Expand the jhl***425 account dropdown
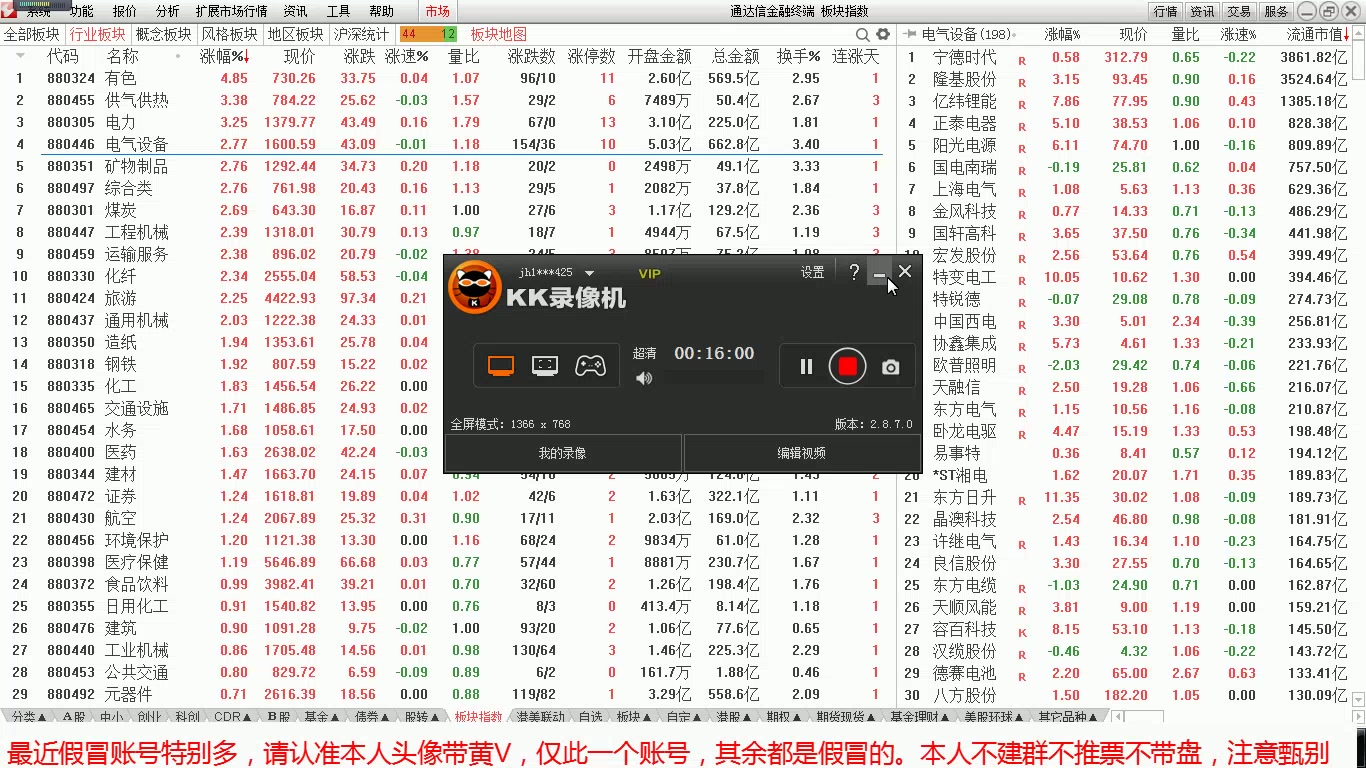This screenshot has width=1366, height=768. coord(590,273)
